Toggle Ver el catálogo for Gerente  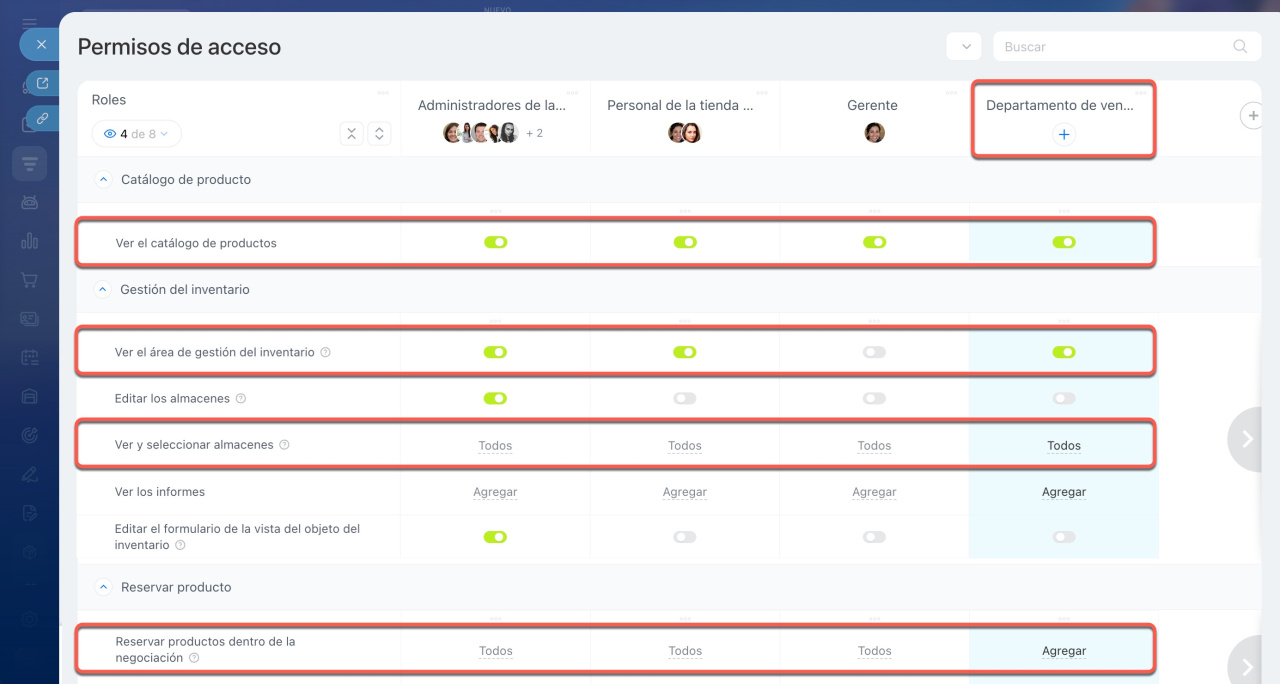[x=874, y=242]
